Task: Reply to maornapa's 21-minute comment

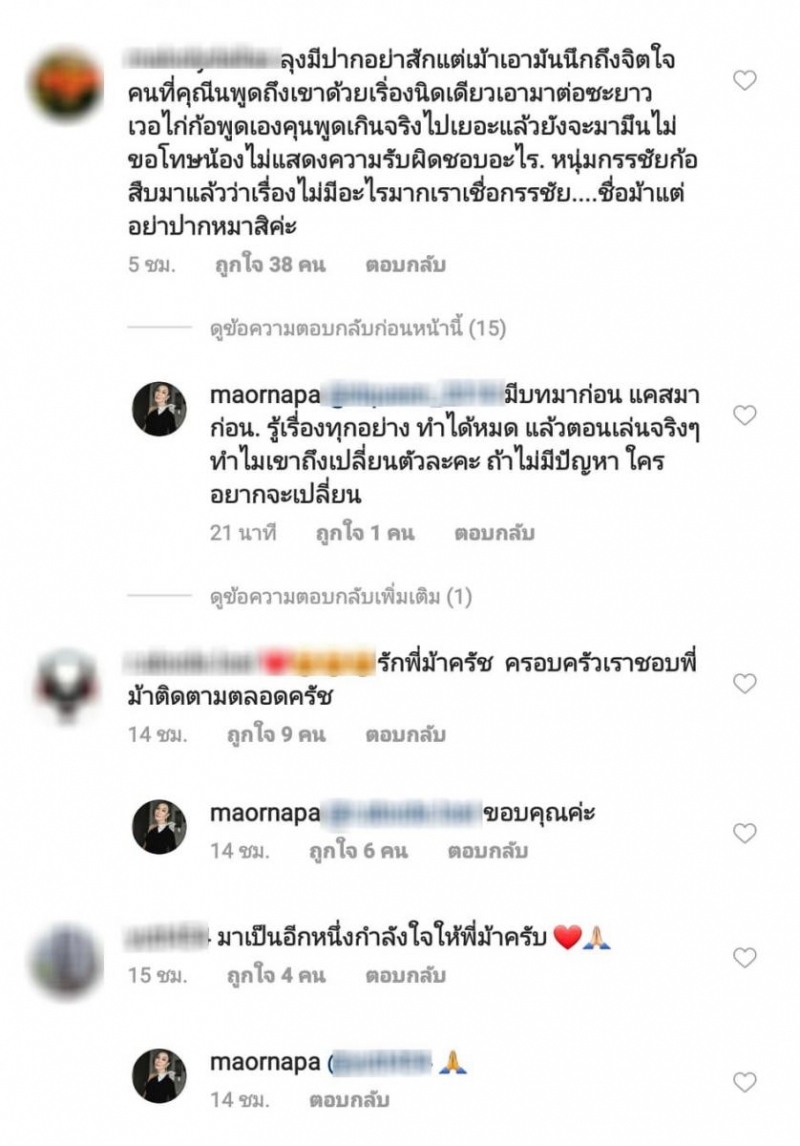Action: pyautogui.click(x=494, y=533)
